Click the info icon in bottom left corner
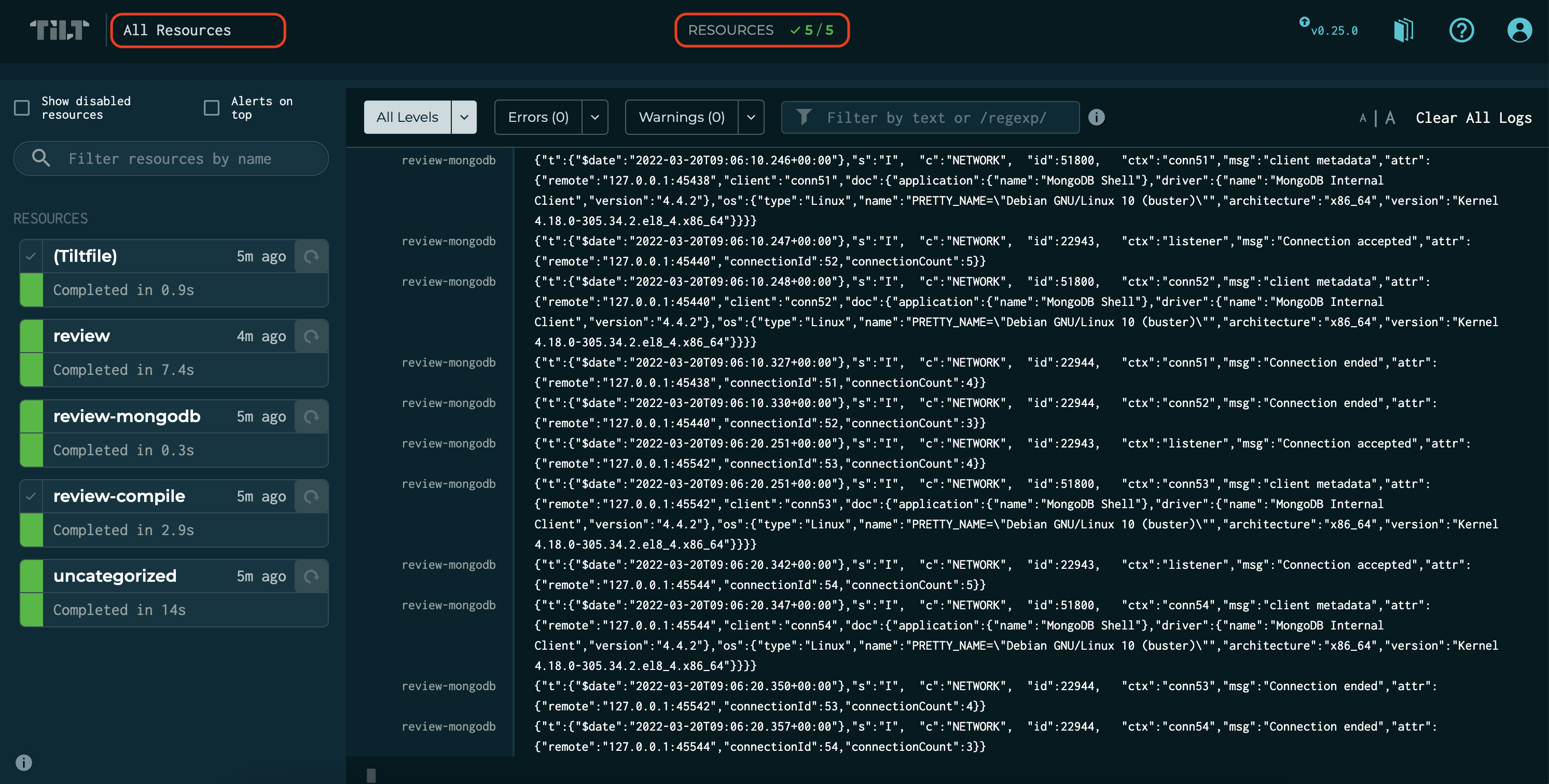The width and height of the screenshot is (1549, 784). tap(23, 762)
